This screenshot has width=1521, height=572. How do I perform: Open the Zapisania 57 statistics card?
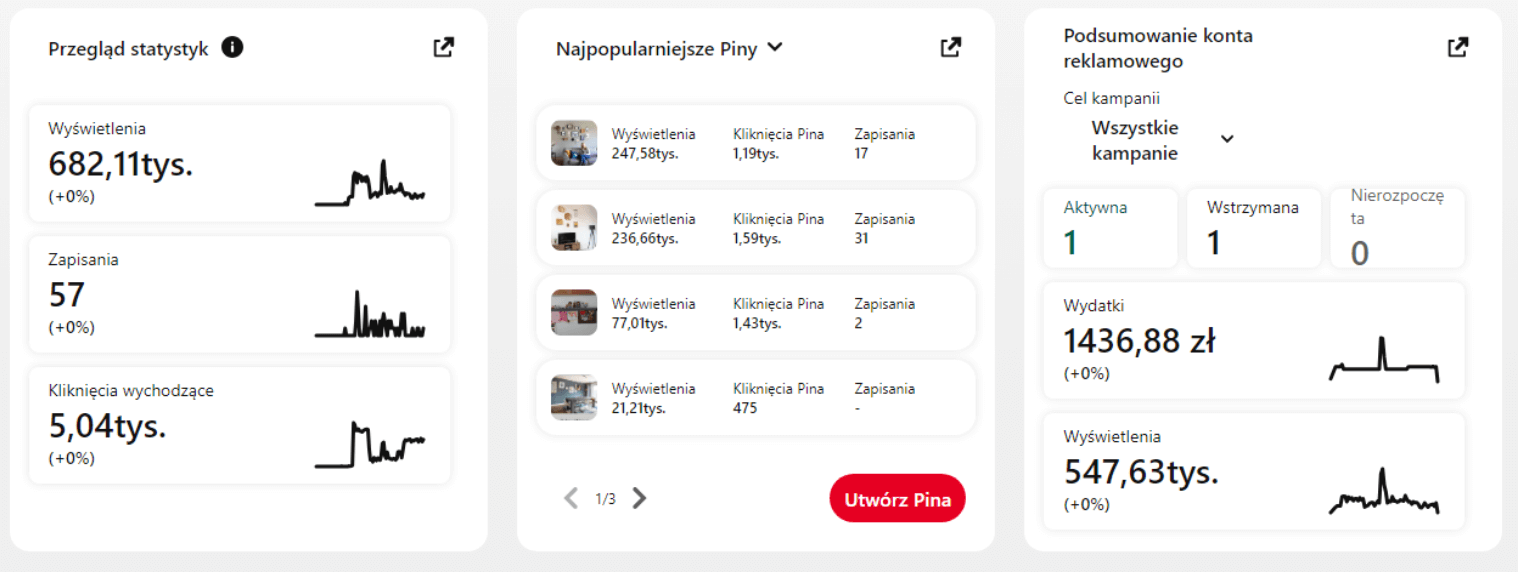[239, 294]
